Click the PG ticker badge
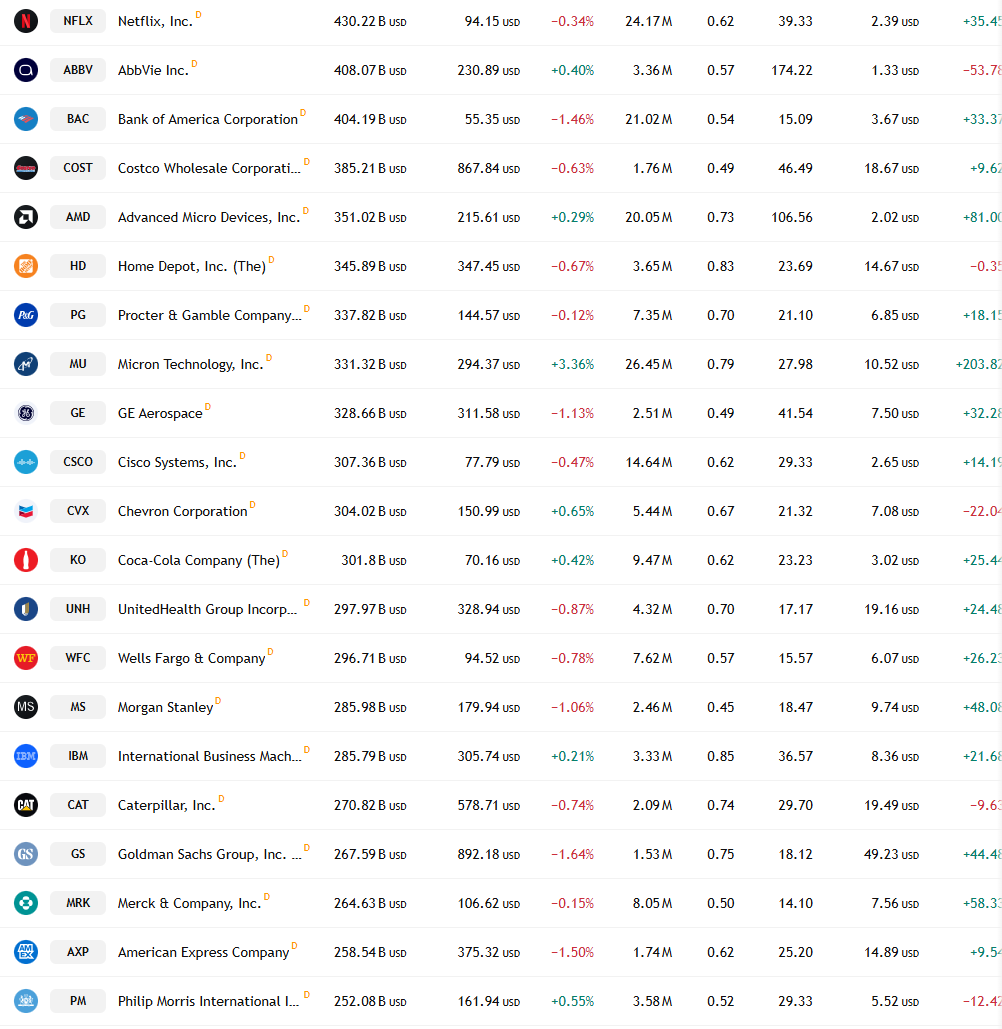The height and width of the screenshot is (1029, 1002). click(78, 315)
